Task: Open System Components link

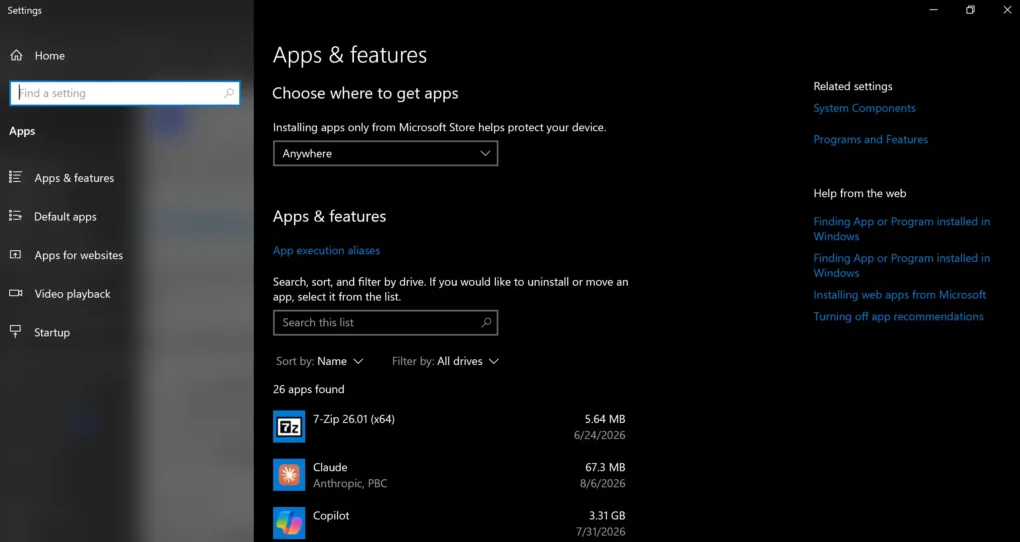Action: coord(864,109)
